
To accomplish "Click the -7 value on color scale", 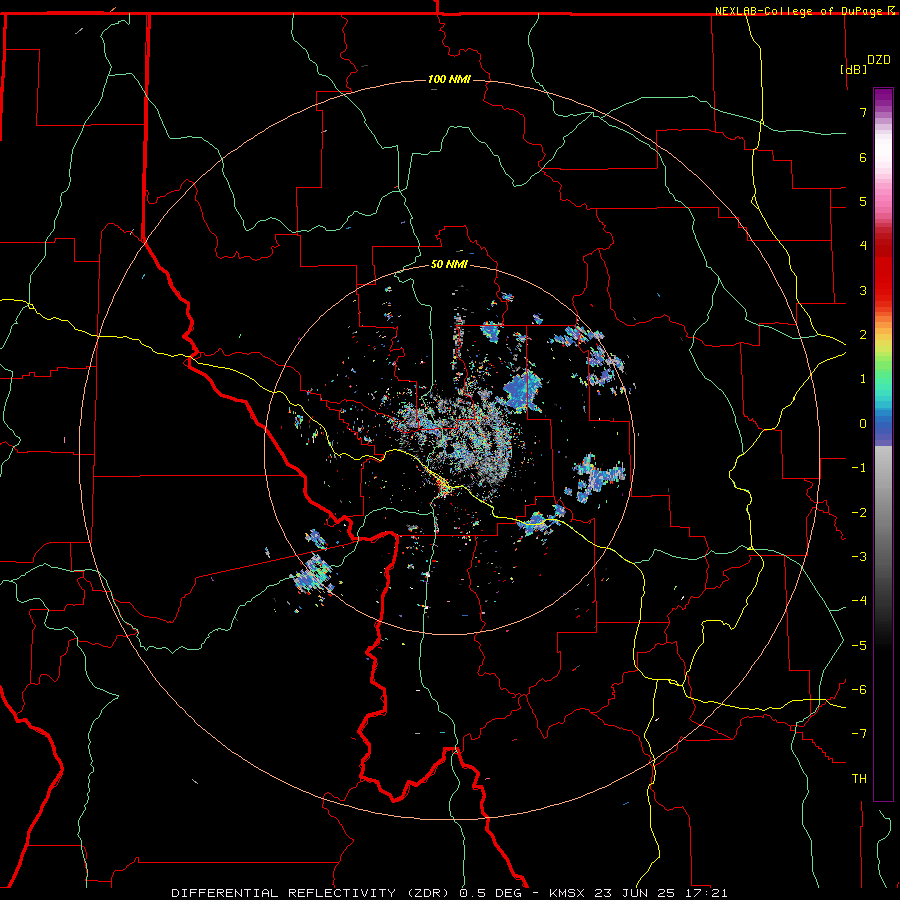I will (x=859, y=734).
